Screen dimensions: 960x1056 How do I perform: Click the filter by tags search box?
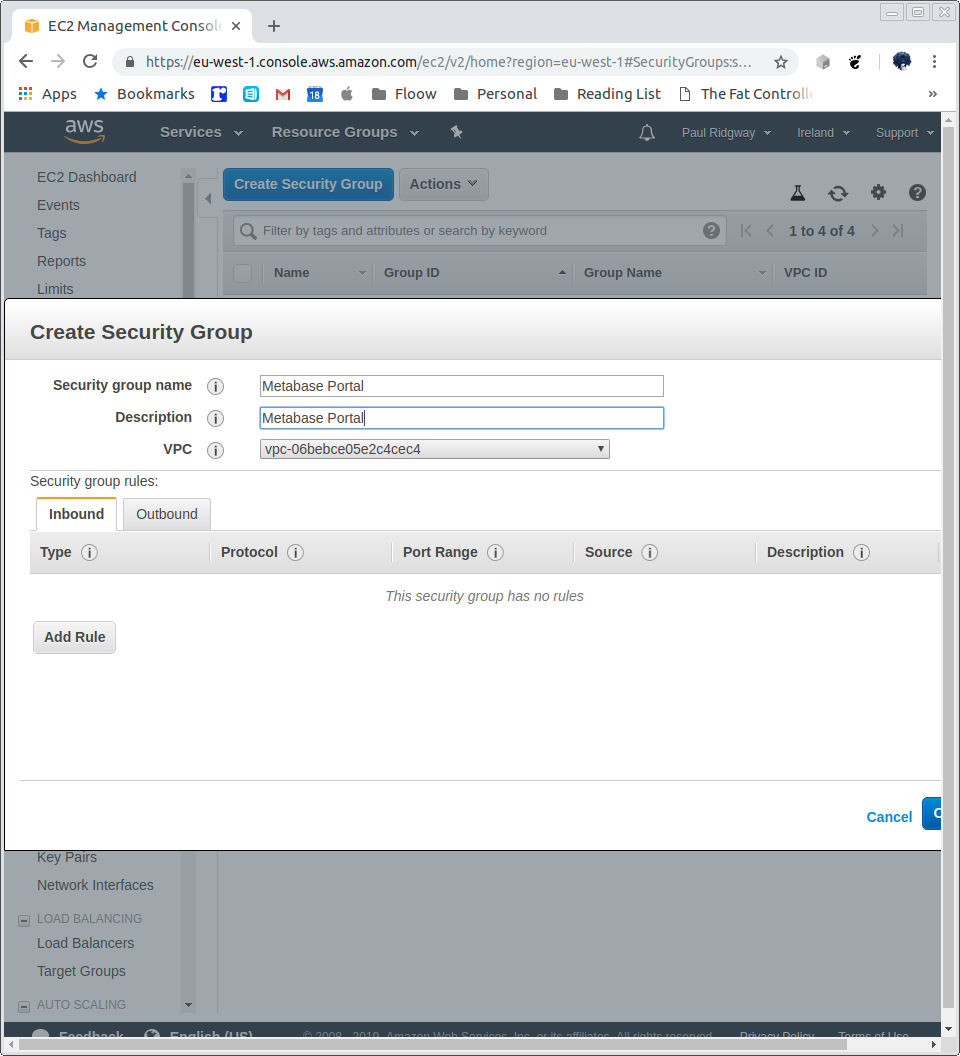[x=479, y=231]
